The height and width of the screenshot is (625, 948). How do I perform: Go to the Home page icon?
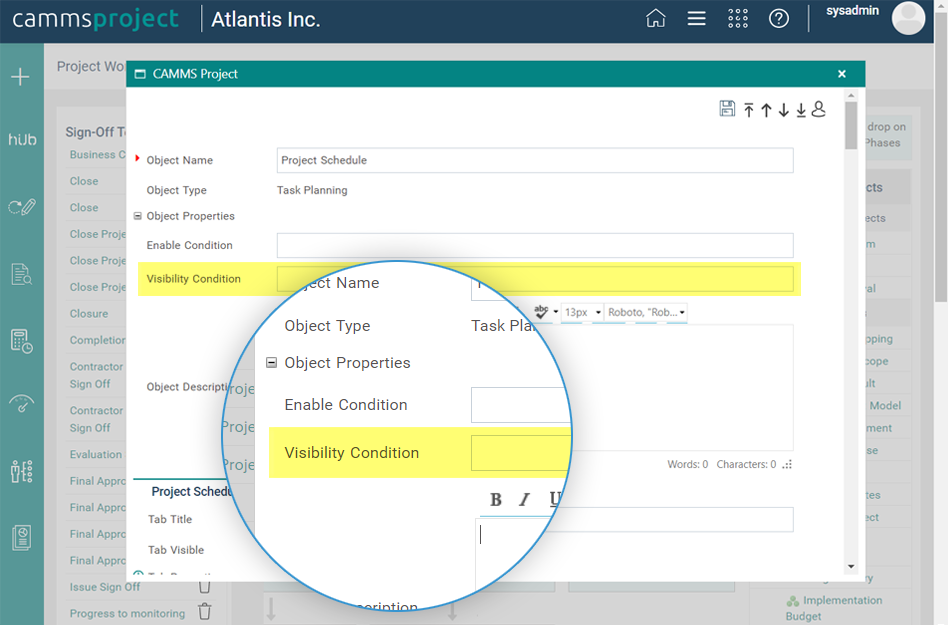tap(655, 19)
